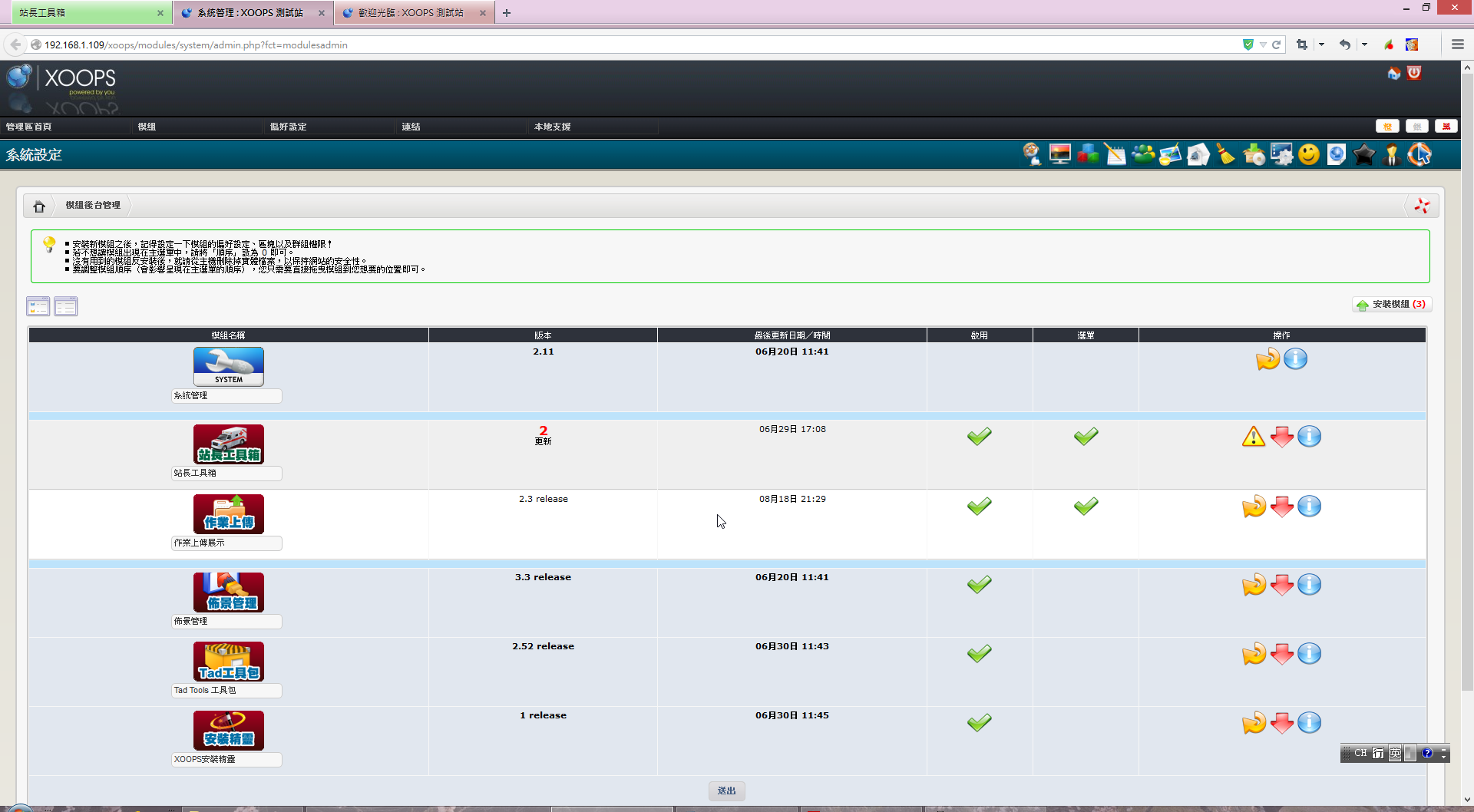Open the browser hamburger menu
The image size is (1474, 812).
(x=1457, y=45)
